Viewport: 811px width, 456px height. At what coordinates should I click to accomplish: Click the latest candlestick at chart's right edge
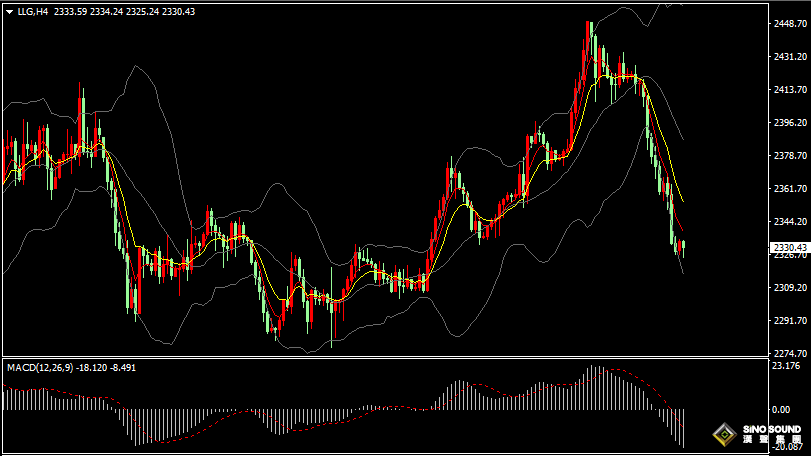click(682, 246)
